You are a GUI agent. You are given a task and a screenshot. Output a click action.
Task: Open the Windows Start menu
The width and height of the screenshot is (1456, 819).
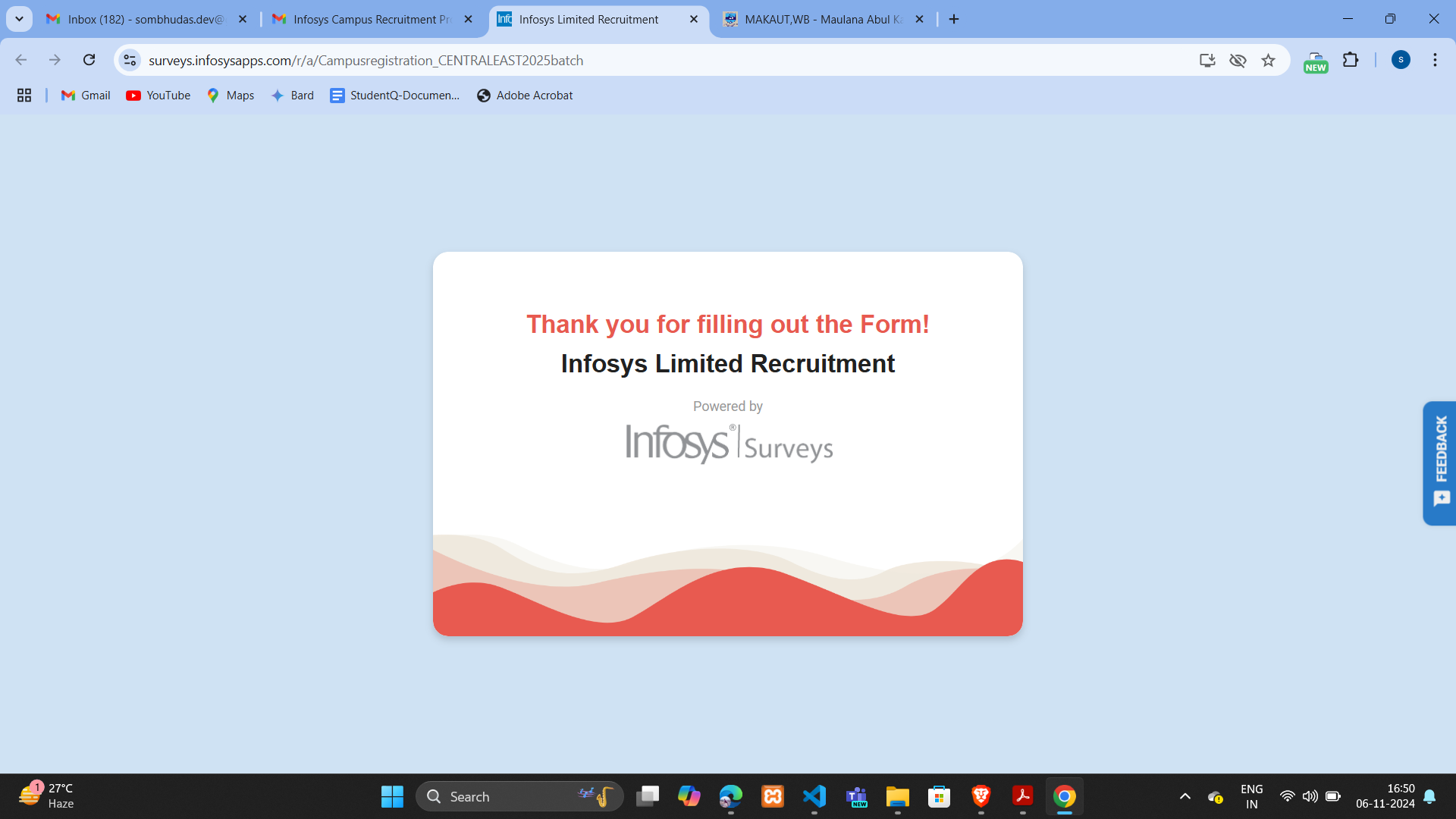click(392, 796)
